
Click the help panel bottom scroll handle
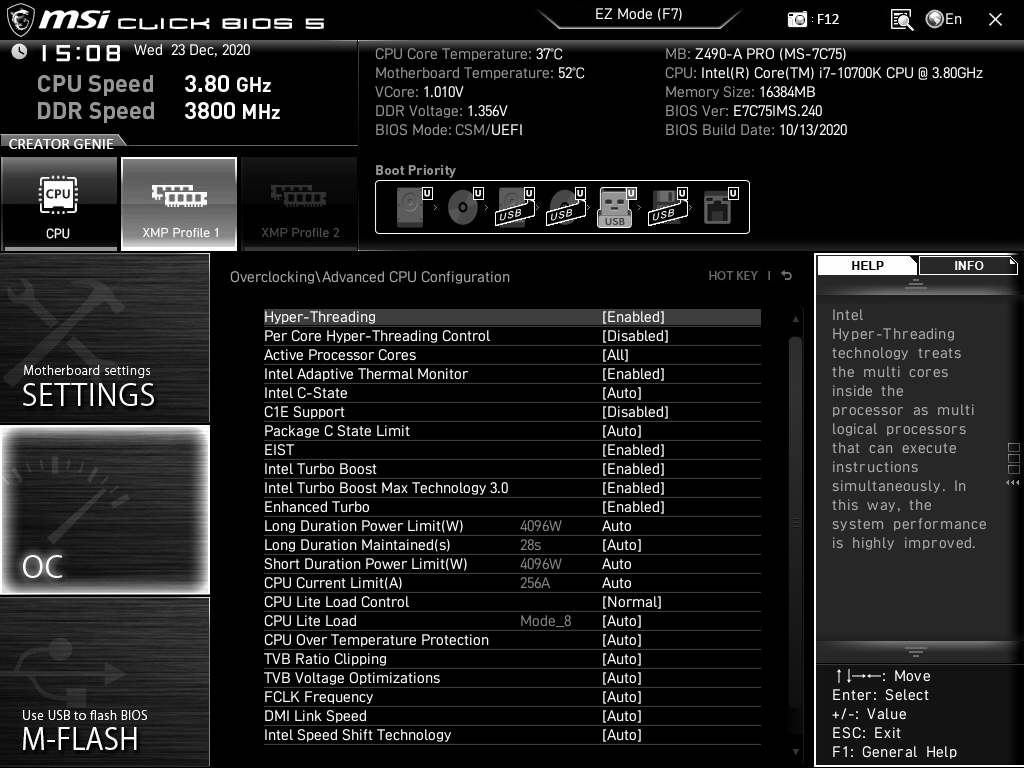(x=916, y=652)
